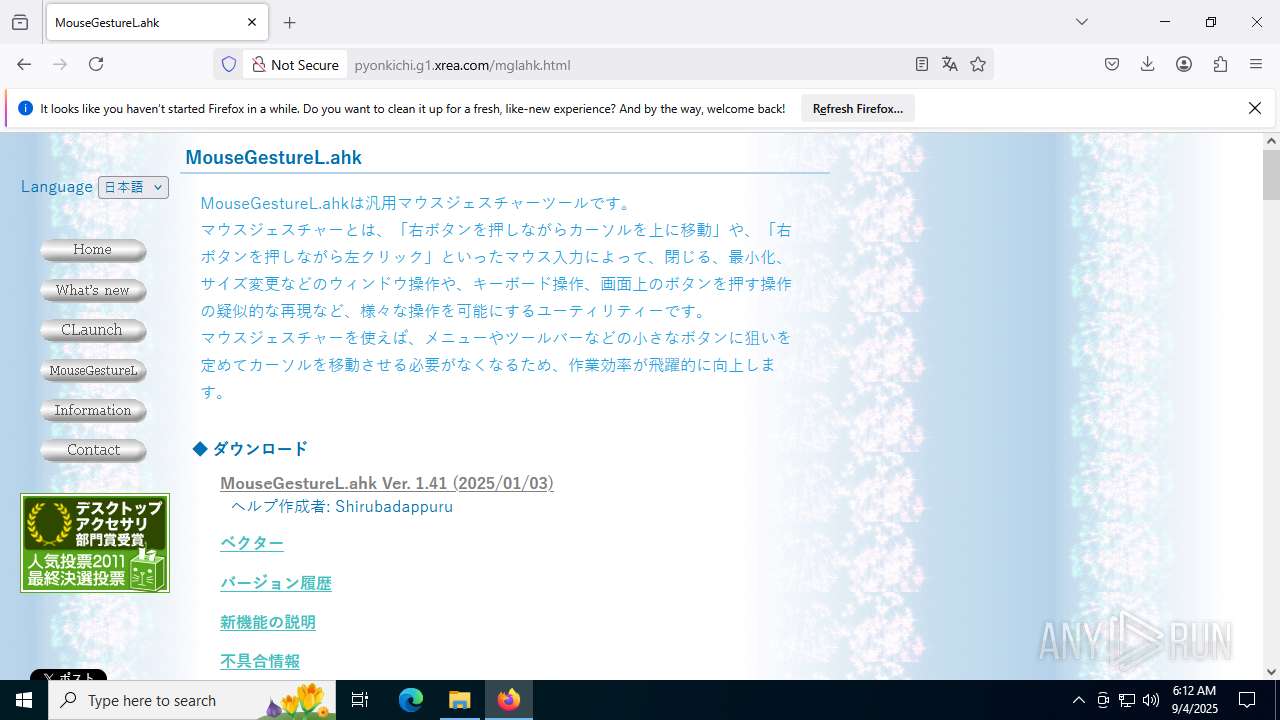Open the network tray icon
Image resolution: width=1280 pixels, height=720 pixels.
(1127, 700)
